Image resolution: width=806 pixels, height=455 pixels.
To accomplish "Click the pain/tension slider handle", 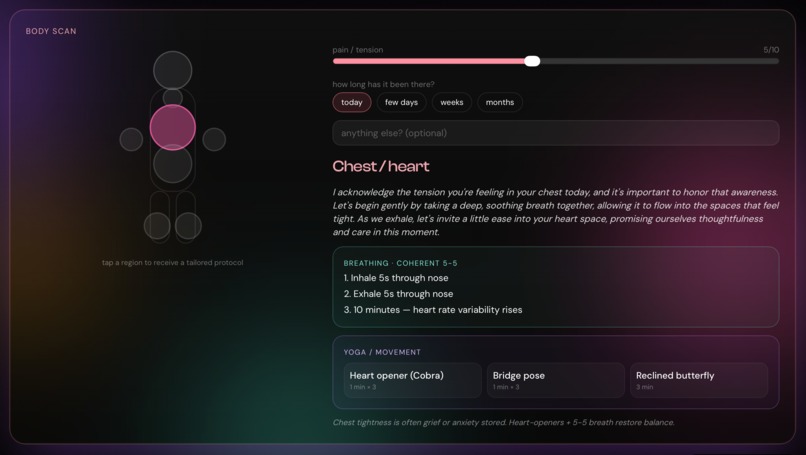I will coord(532,61).
